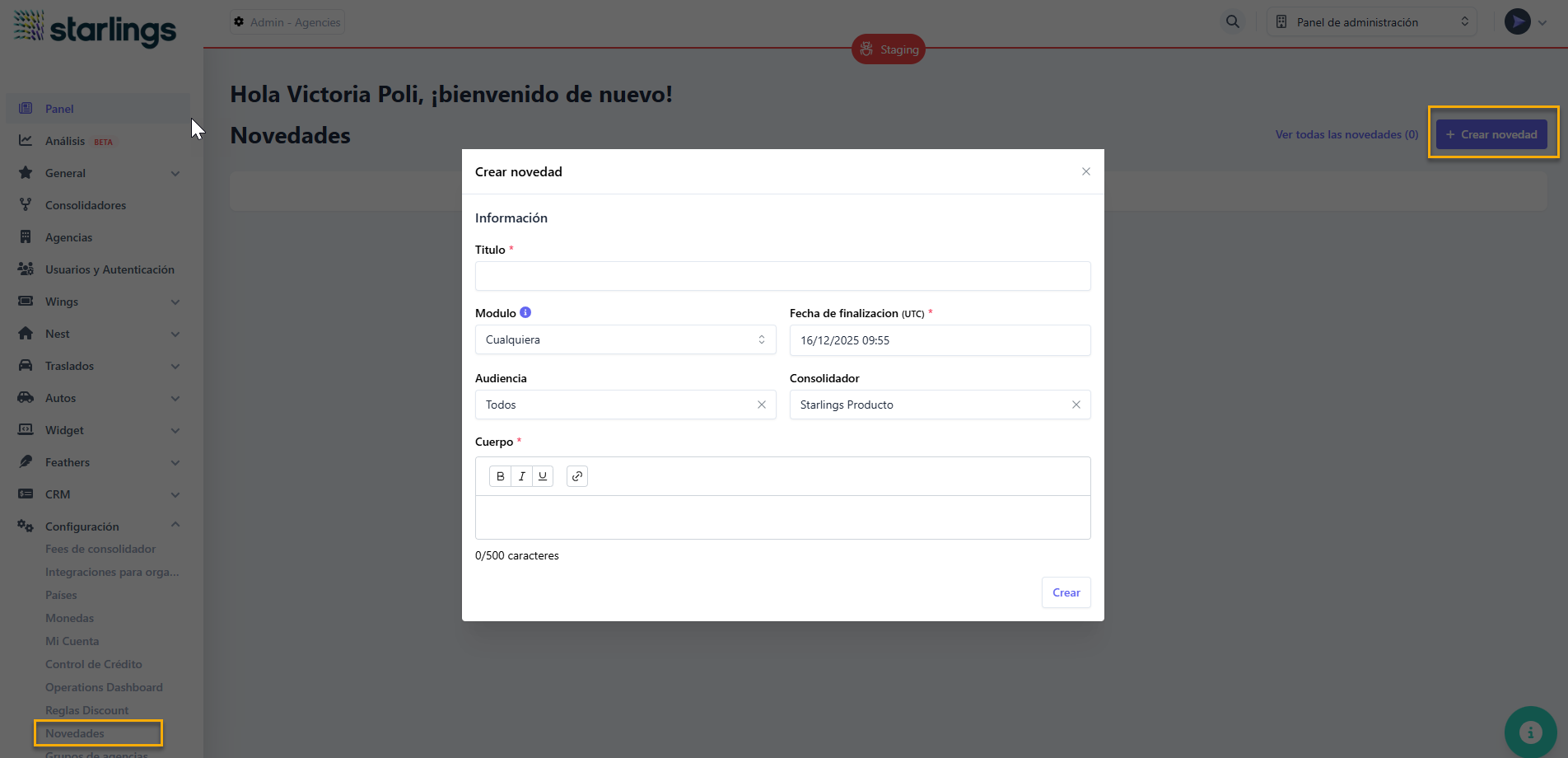Toggle italic formatting in Cuerpo editor
1568x758 pixels.
point(521,476)
